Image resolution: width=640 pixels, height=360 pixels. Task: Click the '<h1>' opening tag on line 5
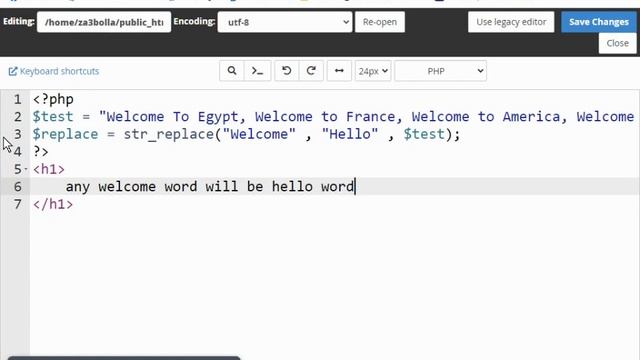(x=49, y=169)
